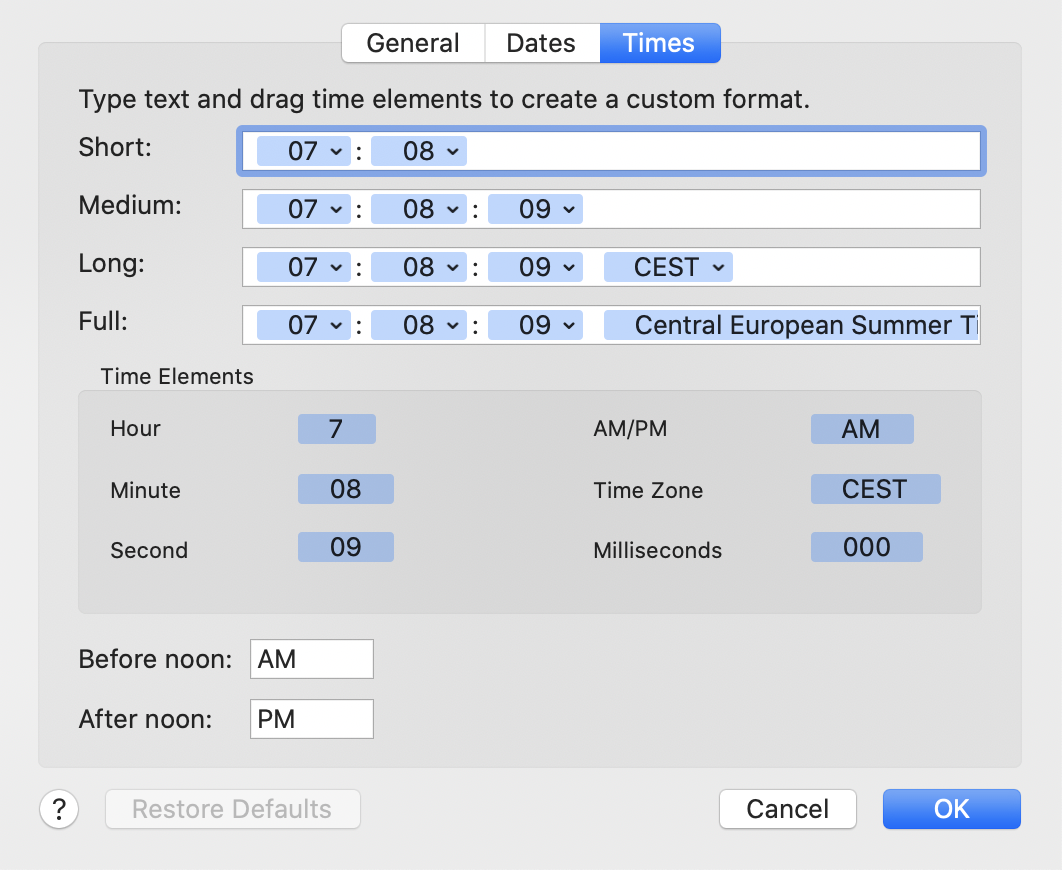Click the Minute time element token
Viewport: 1062px width, 870px height.
coord(345,489)
